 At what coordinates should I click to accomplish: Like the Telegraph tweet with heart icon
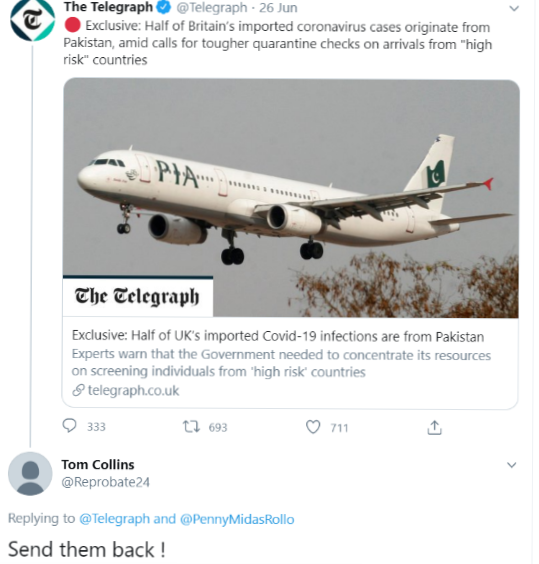pyautogui.click(x=313, y=427)
